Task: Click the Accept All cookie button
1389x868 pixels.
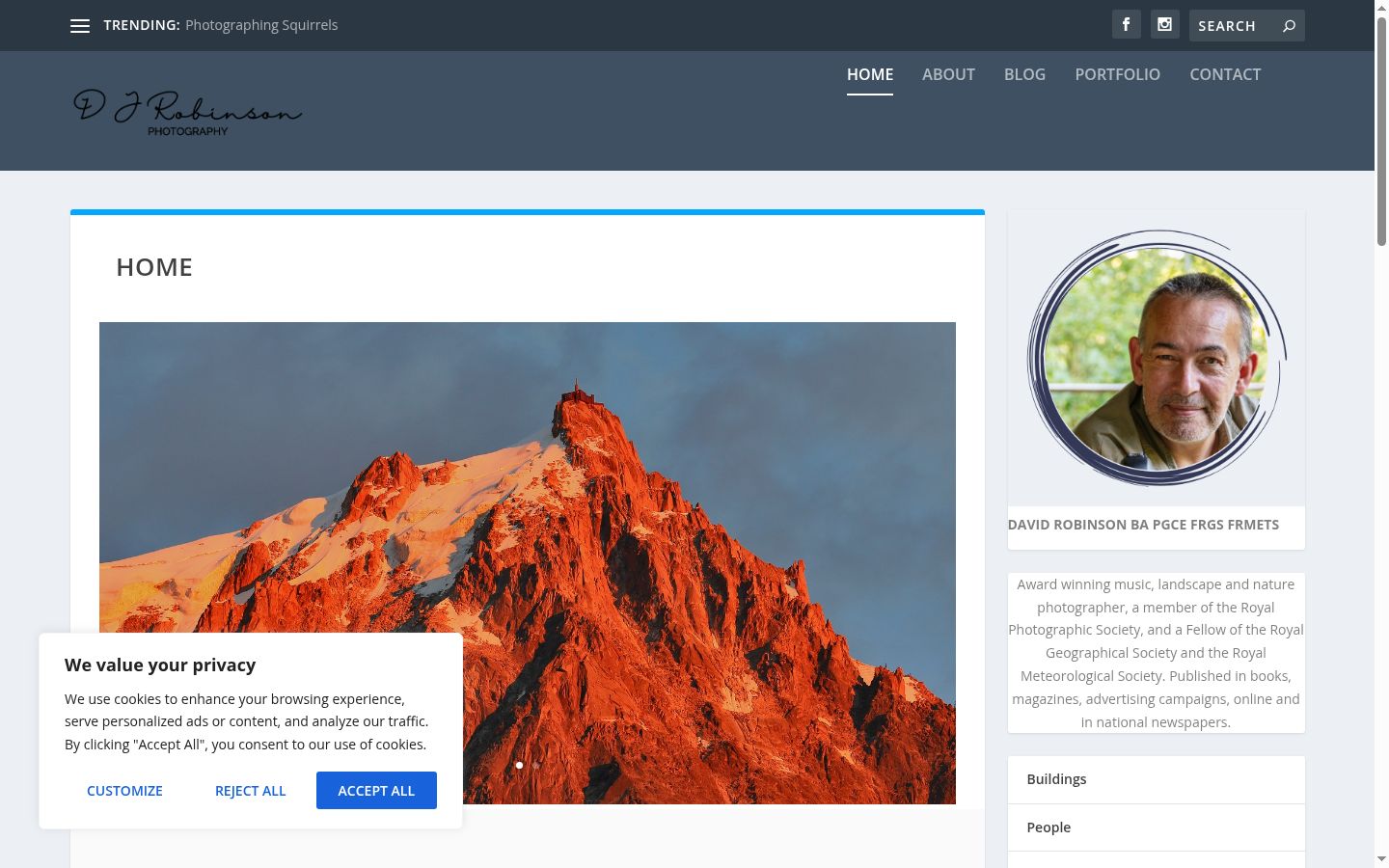Action: pyautogui.click(x=376, y=791)
